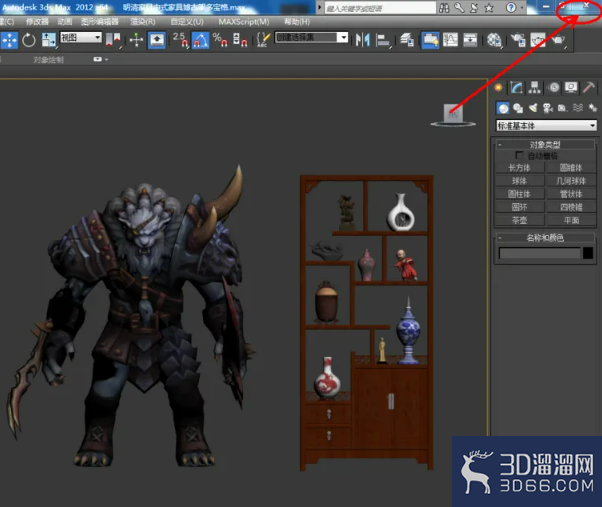
Task: Click the search keyword input field
Action: tap(380, 8)
